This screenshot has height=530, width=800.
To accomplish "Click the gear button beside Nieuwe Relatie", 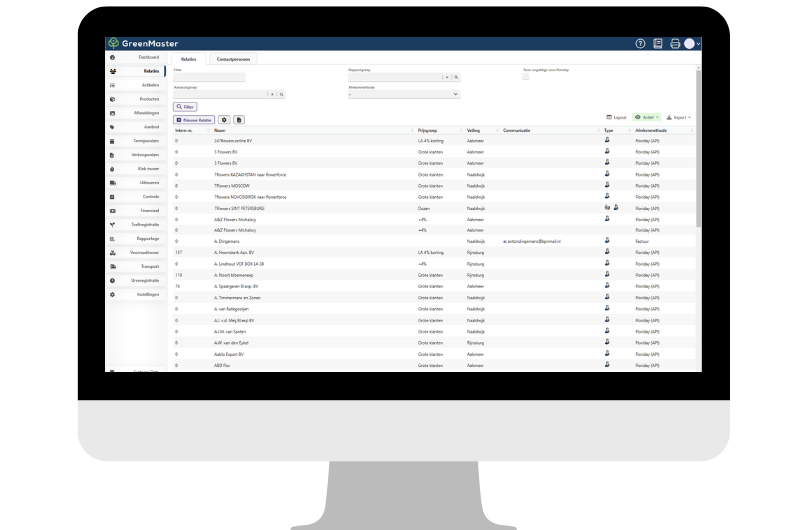I will coord(224,120).
